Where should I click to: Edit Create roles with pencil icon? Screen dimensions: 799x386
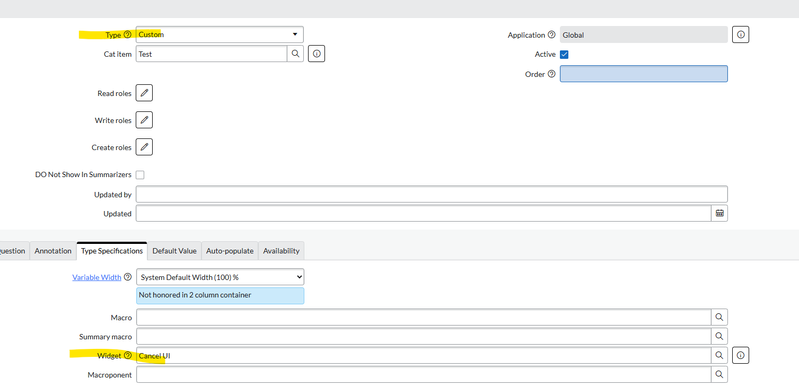144,147
